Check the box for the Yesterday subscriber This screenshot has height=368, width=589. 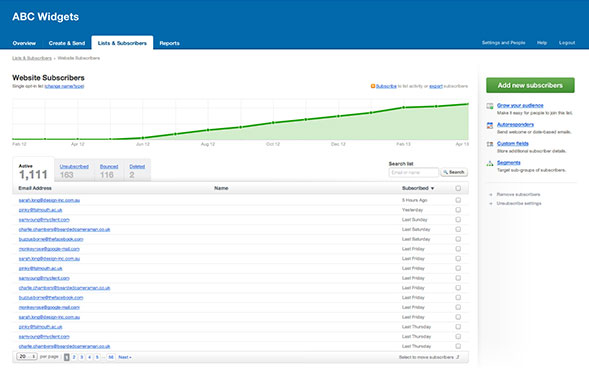pyautogui.click(x=458, y=210)
